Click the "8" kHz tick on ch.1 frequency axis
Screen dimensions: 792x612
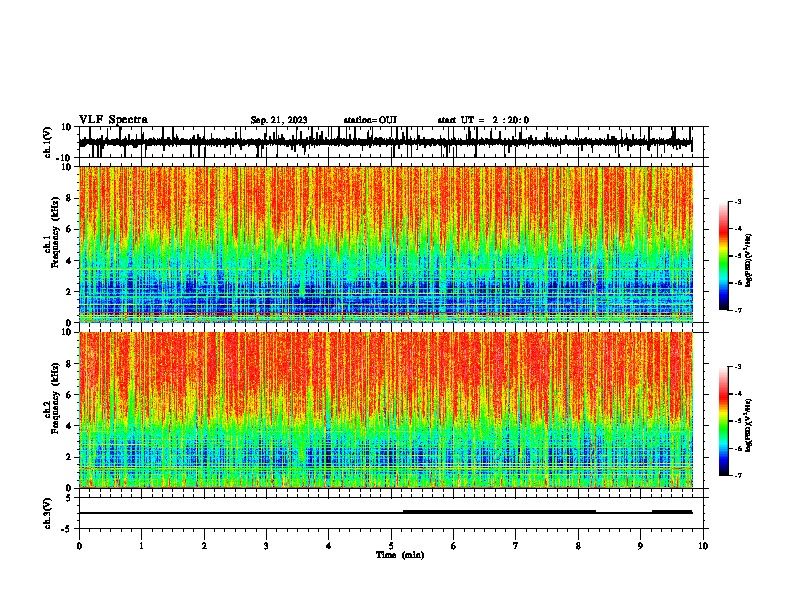[x=69, y=198]
